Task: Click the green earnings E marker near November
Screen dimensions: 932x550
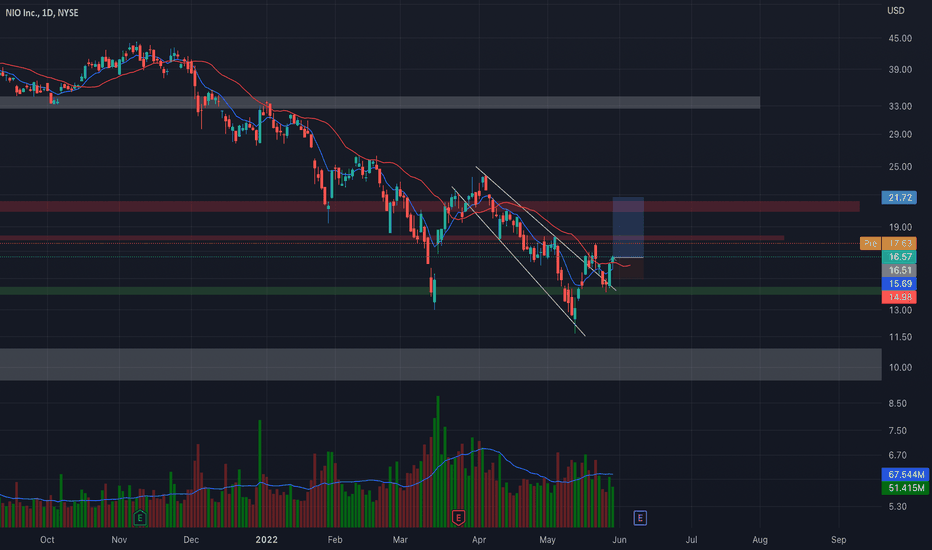Action: (x=140, y=517)
